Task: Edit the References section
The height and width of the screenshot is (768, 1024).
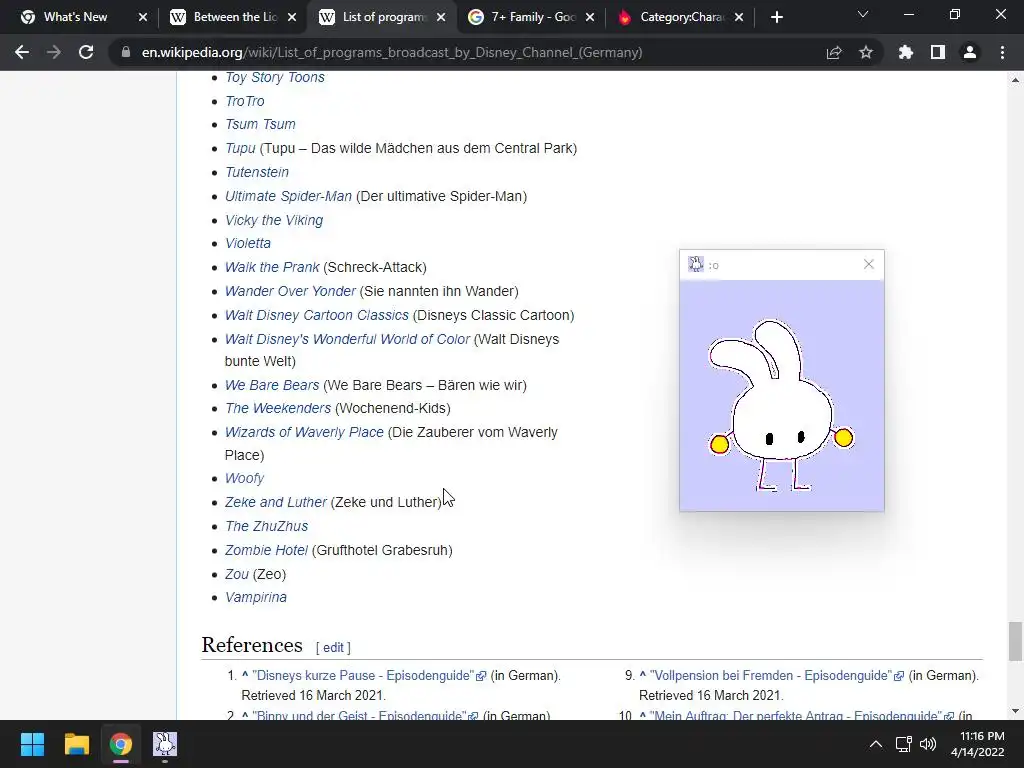Action: tap(333, 647)
